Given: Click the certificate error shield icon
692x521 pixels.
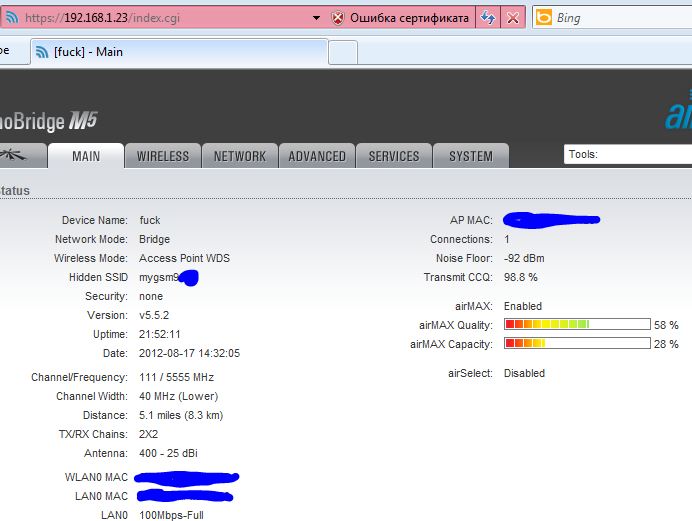Looking at the screenshot, I should [x=338, y=18].
